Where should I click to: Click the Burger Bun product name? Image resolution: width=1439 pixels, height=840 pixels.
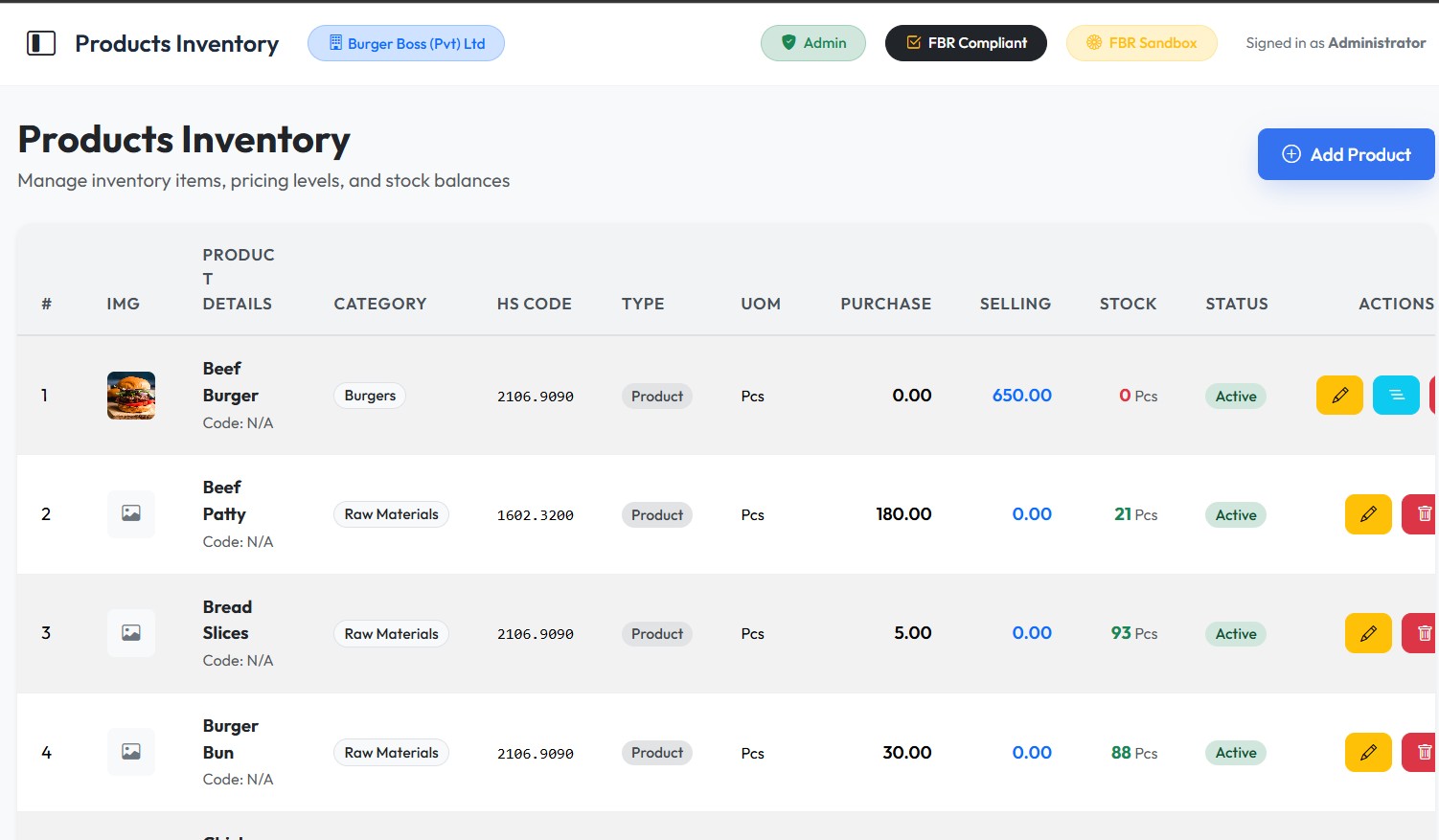[231, 739]
